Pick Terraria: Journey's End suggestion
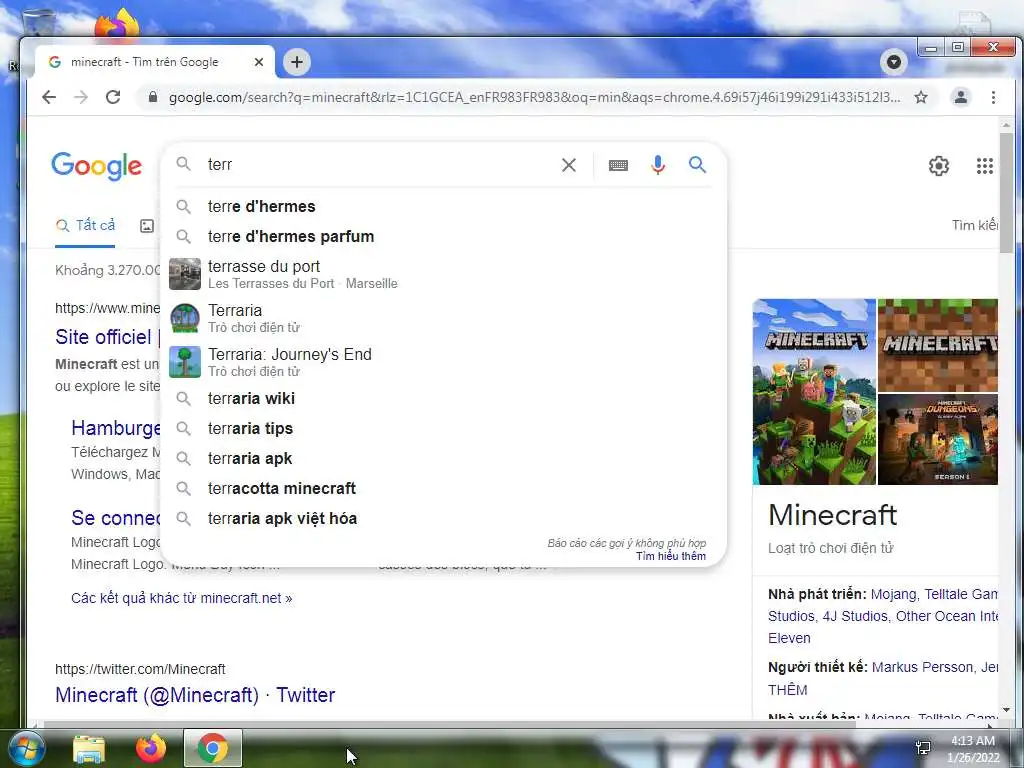 [x=443, y=362]
